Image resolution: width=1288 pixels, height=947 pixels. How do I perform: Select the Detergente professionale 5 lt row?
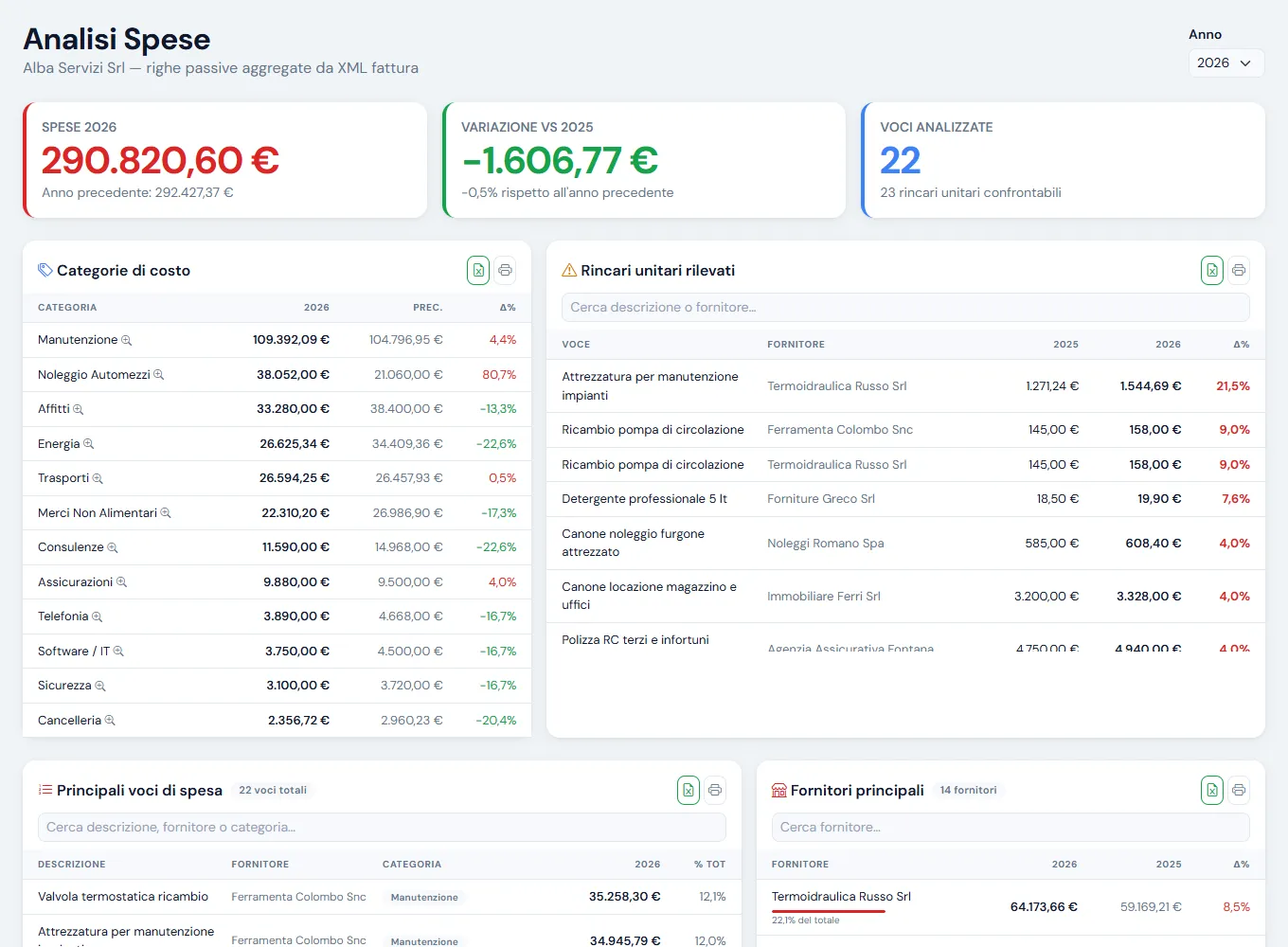905,499
